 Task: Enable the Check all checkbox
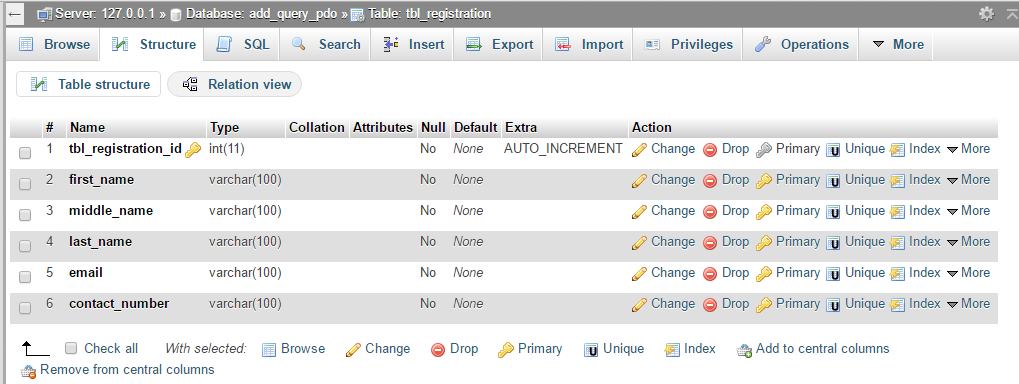[x=71, y=348]
